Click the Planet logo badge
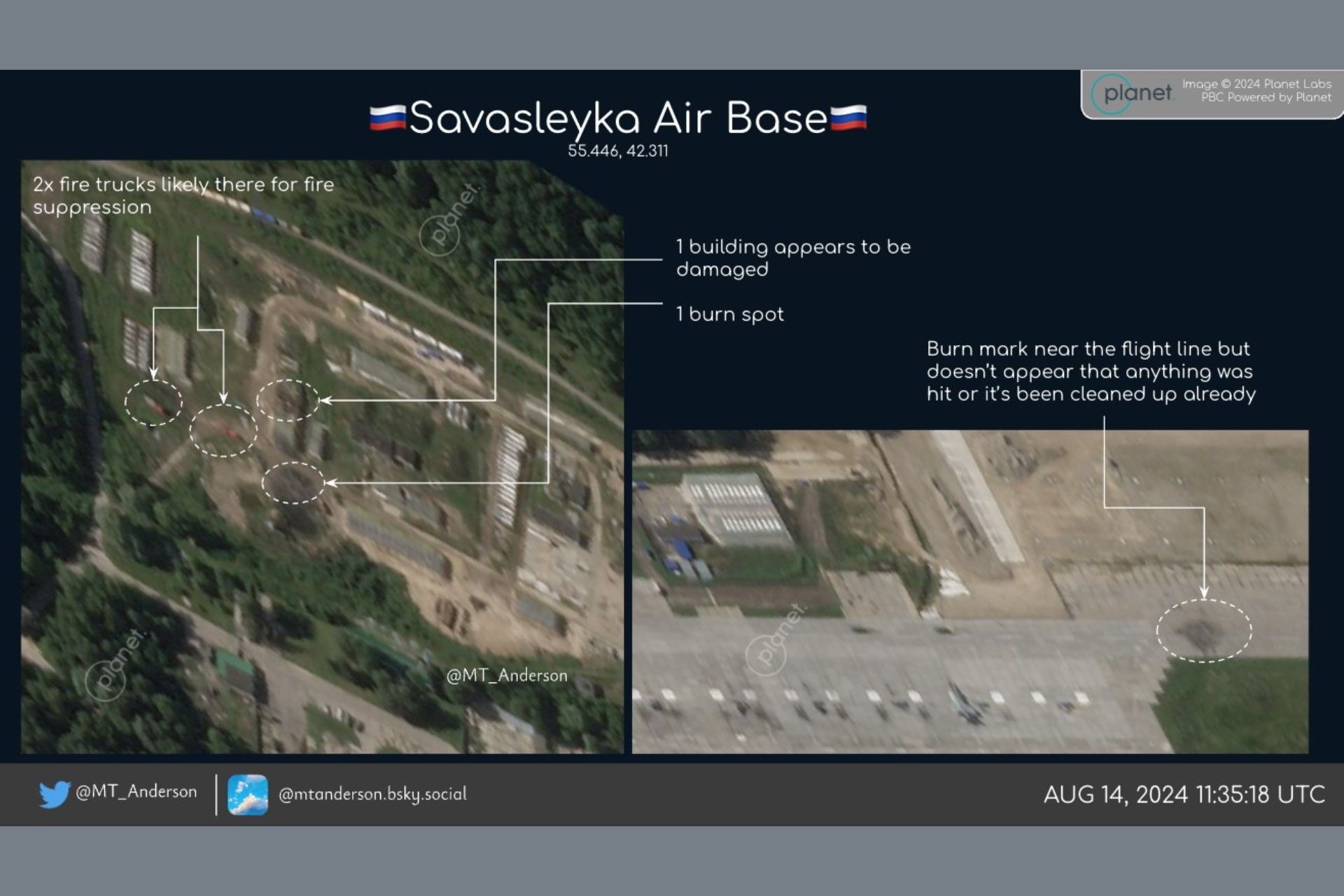This screenshot has height=896, width=1344. [x=1133, y=93]
